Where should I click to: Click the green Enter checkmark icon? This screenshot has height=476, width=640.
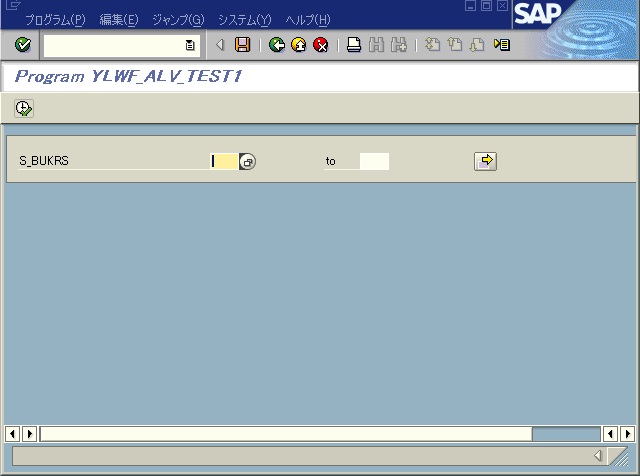pos(22,45)
